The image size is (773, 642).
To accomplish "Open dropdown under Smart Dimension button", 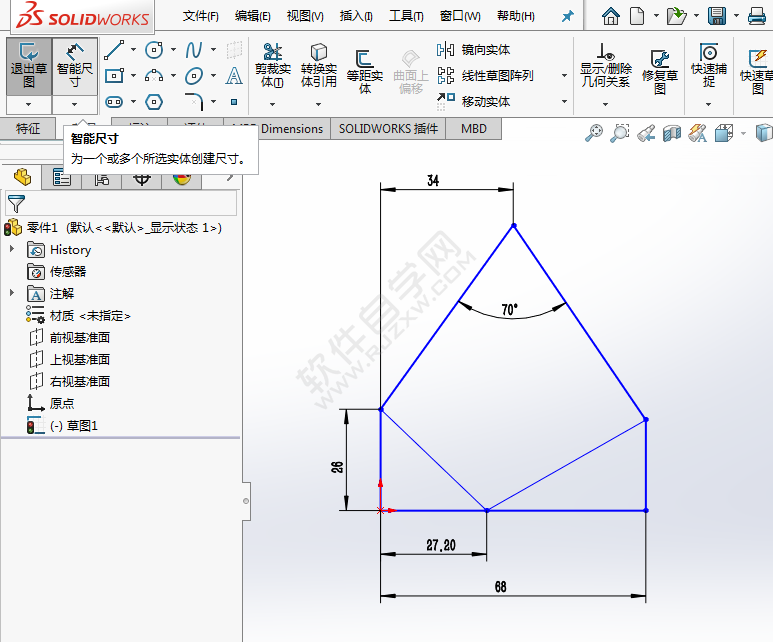I will pyautogui.click(x=74, y=104).
